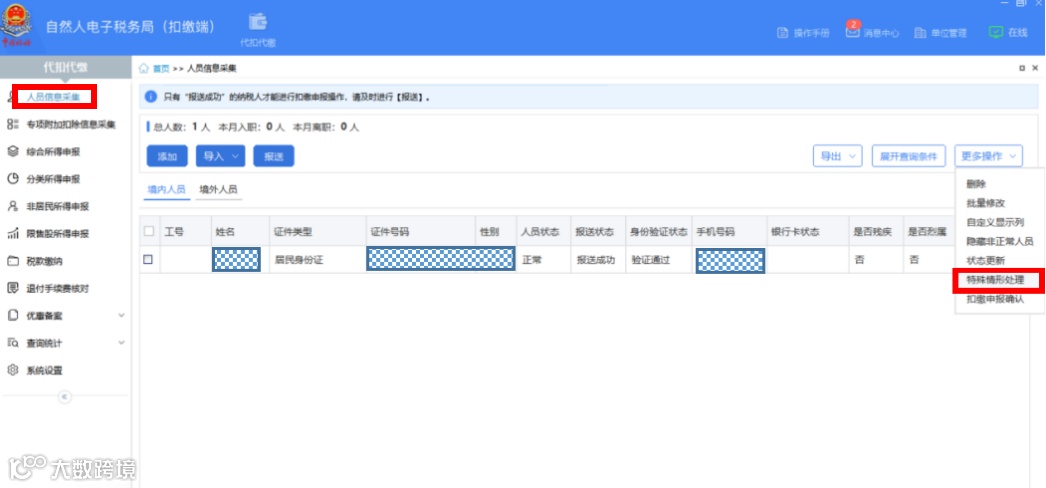Click the 代扣代缴 sidebar heading
Screen dimensions: 1046x488
pos(65,67)
